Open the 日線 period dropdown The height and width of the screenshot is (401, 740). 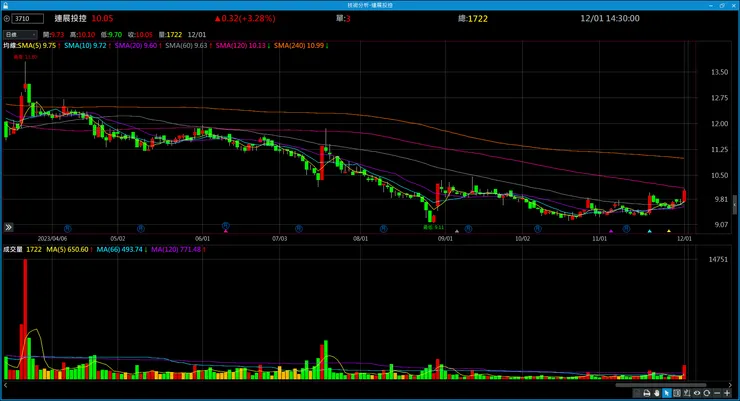(20, 34)
